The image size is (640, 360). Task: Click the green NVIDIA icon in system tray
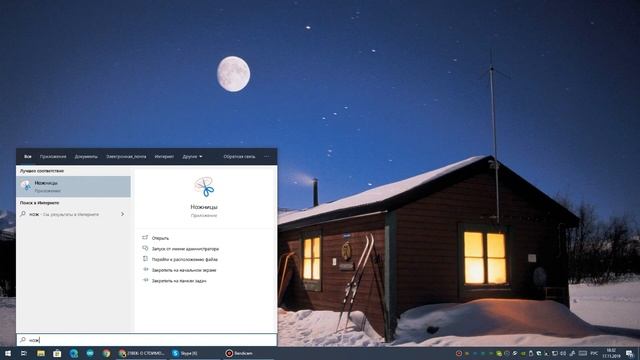pyautogui.click(x=523, y=353)
